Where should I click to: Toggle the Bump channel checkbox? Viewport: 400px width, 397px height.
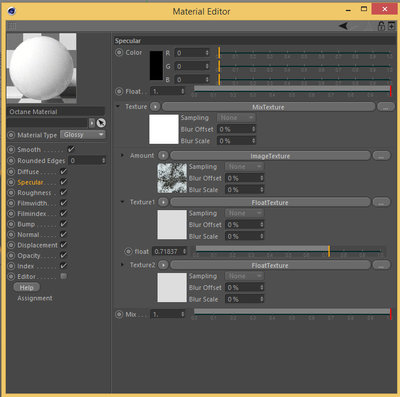(x=63, y=224)
